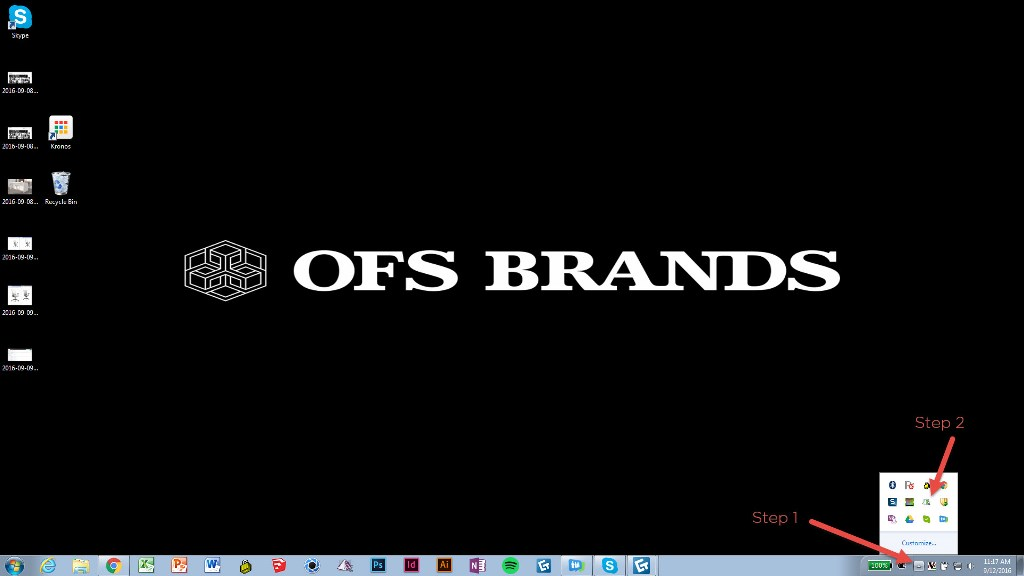Click the power plug tray icon
This screenshot has width=1024, height=576.
coord(944,566)
